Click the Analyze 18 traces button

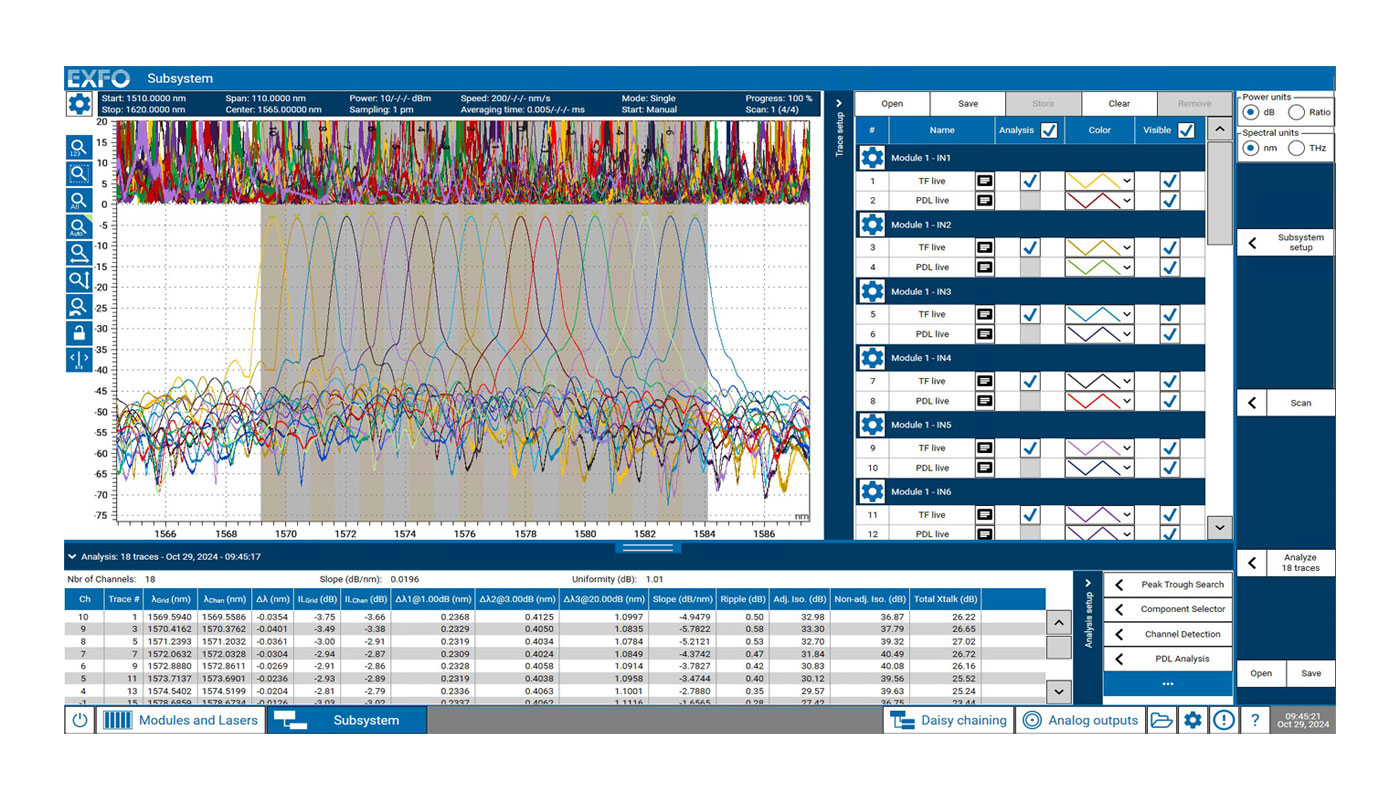pos(1300,563)
